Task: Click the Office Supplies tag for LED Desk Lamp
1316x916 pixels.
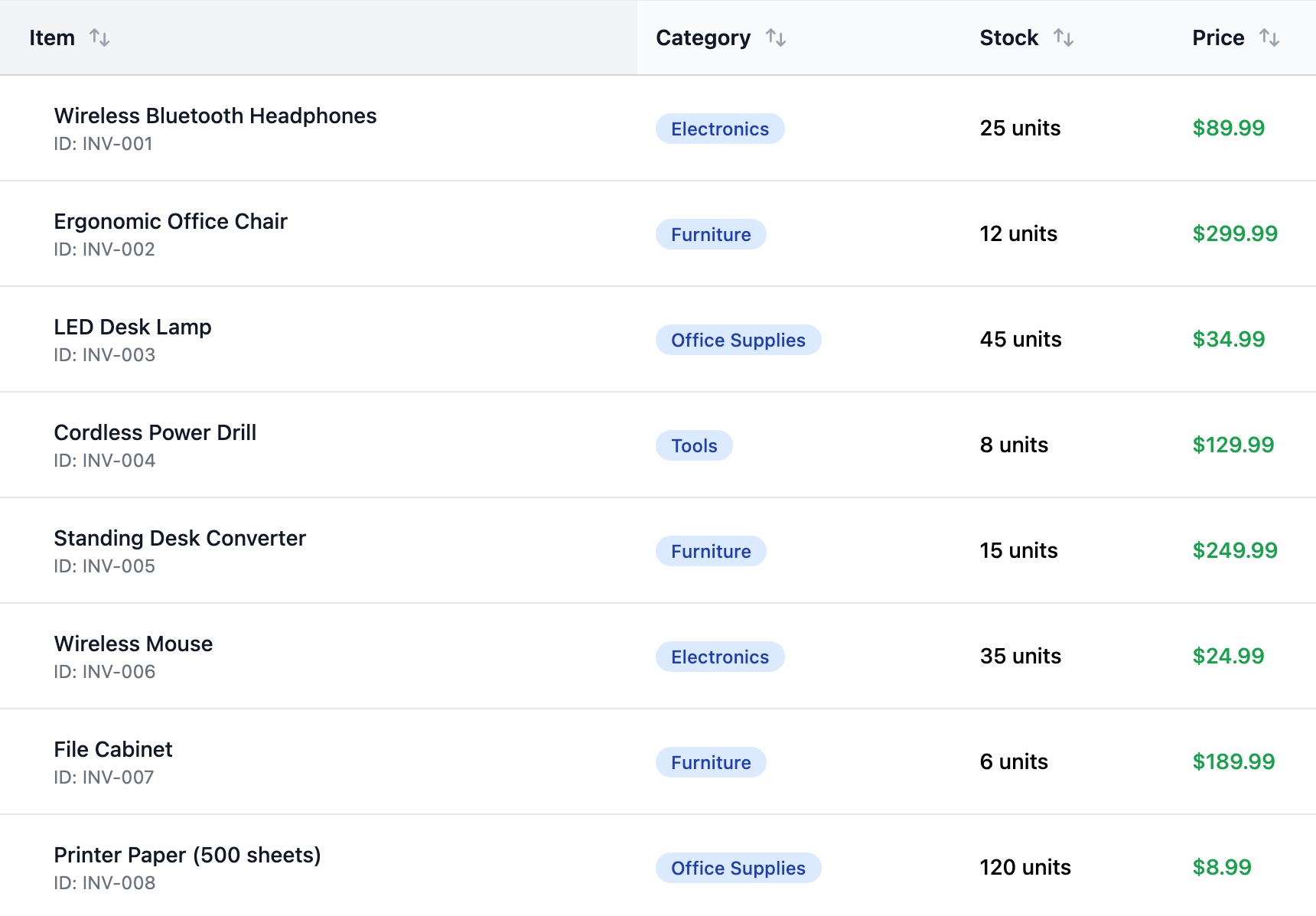Action: point(738,340)
